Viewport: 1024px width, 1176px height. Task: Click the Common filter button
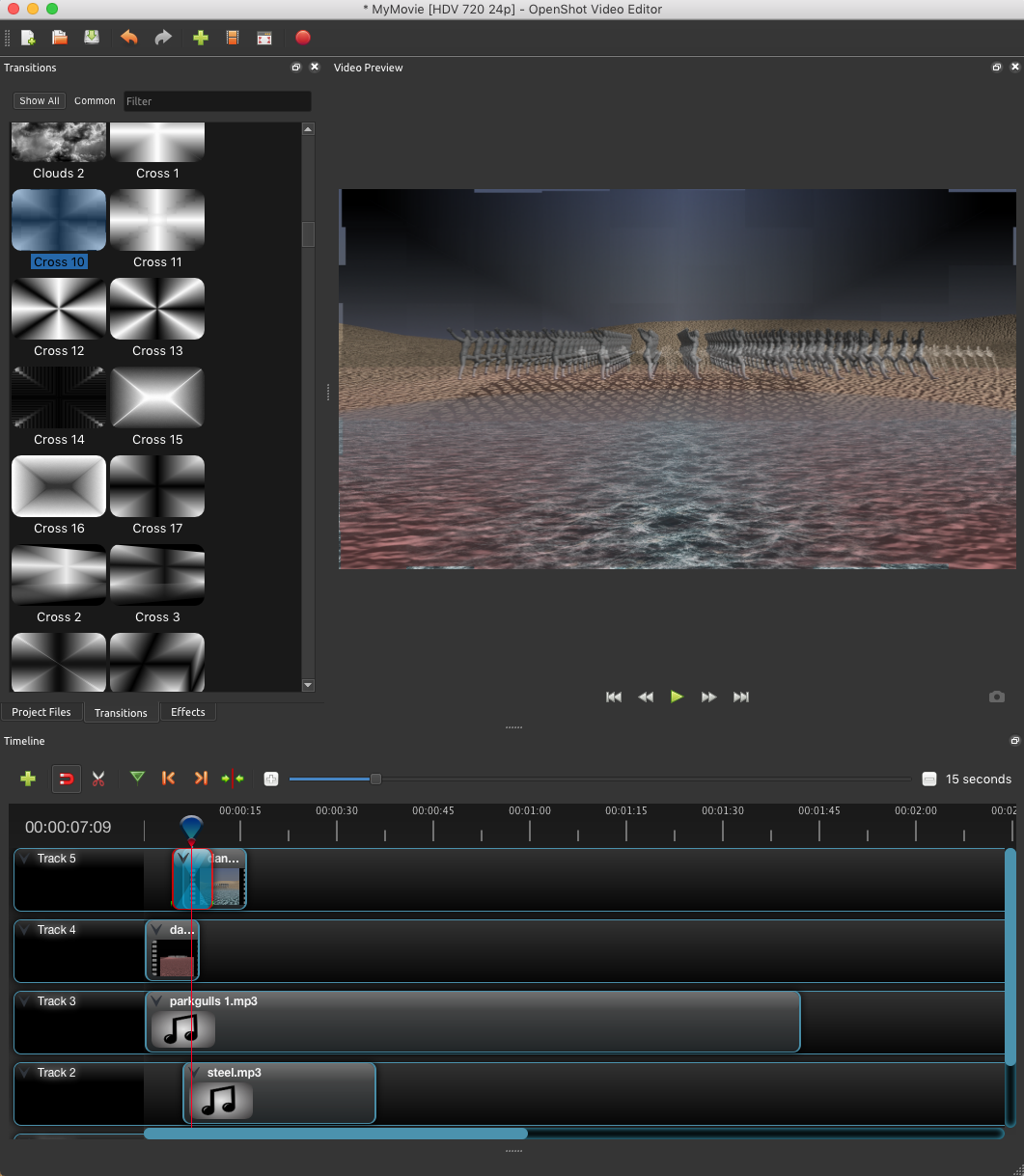tap(95, 100)
